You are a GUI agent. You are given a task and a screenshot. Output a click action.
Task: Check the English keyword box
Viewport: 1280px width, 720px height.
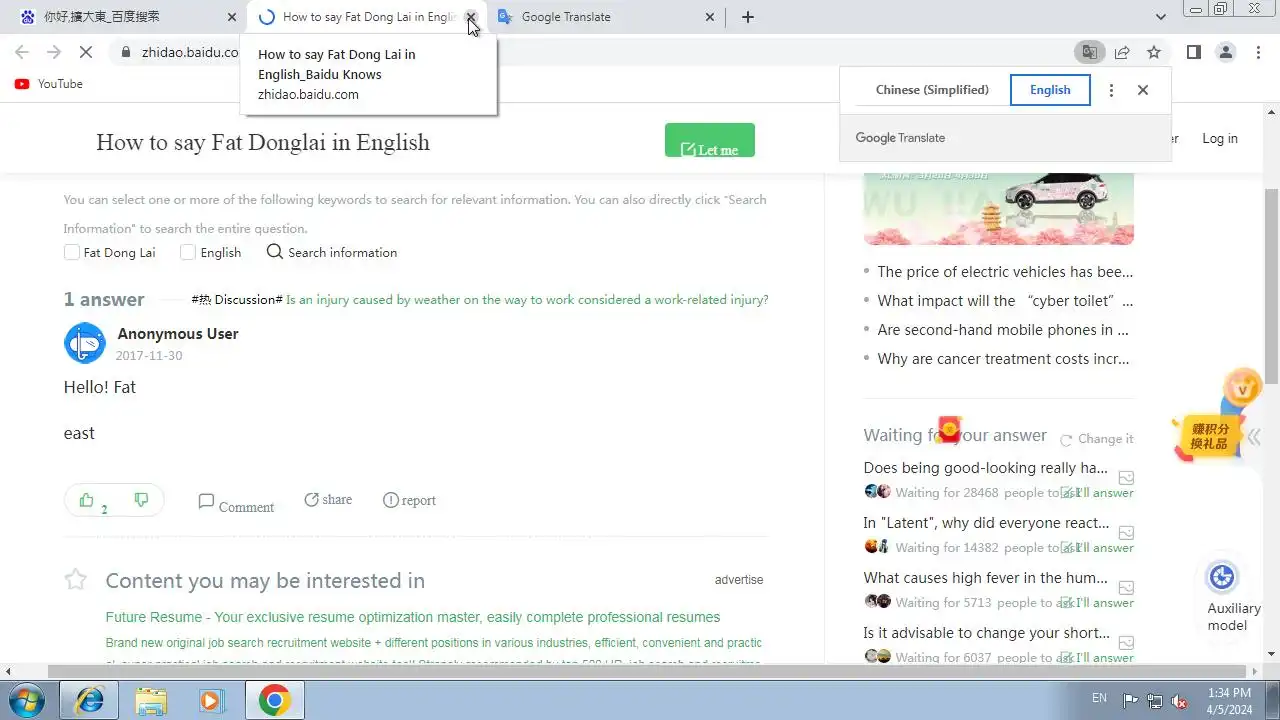point(188,252)
